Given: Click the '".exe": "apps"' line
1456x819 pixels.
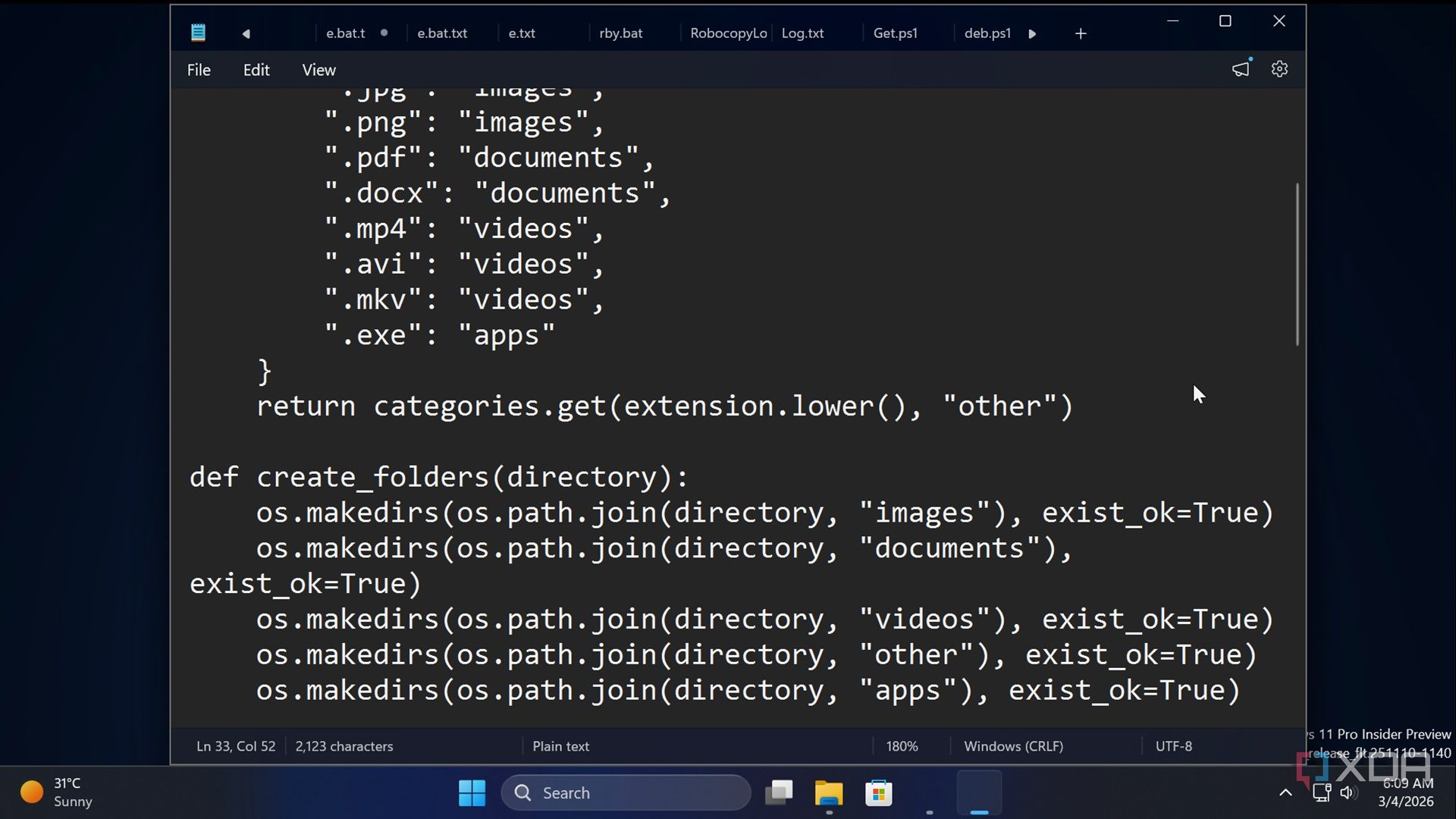Looking at the screenshot, I should pos(440,335).
